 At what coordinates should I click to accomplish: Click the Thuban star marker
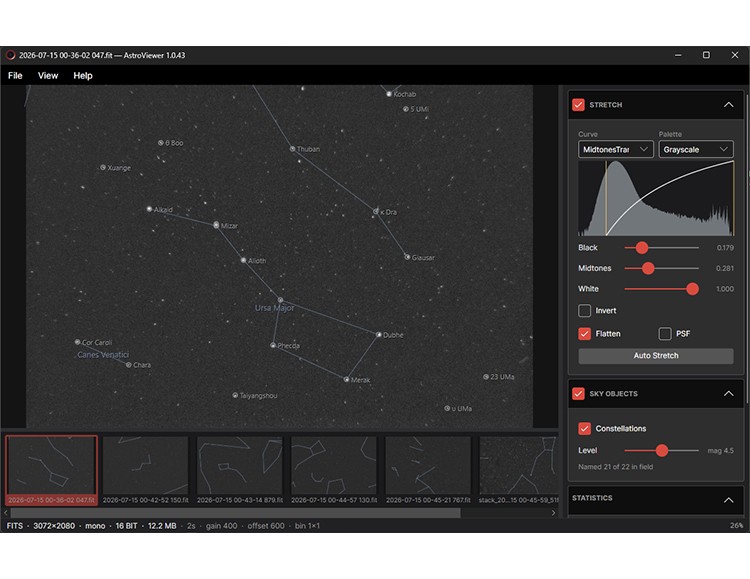point(292,149)
